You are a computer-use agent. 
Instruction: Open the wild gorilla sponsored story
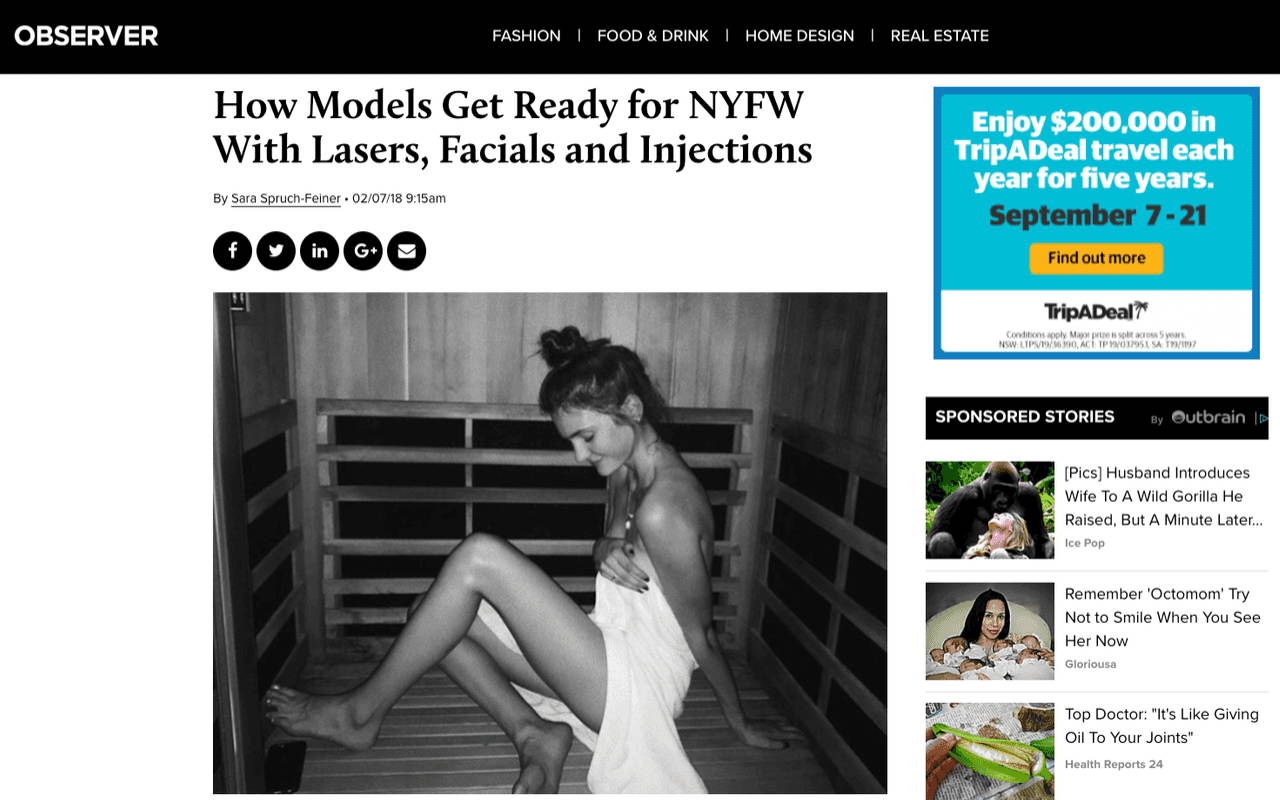coord(1164,496)
